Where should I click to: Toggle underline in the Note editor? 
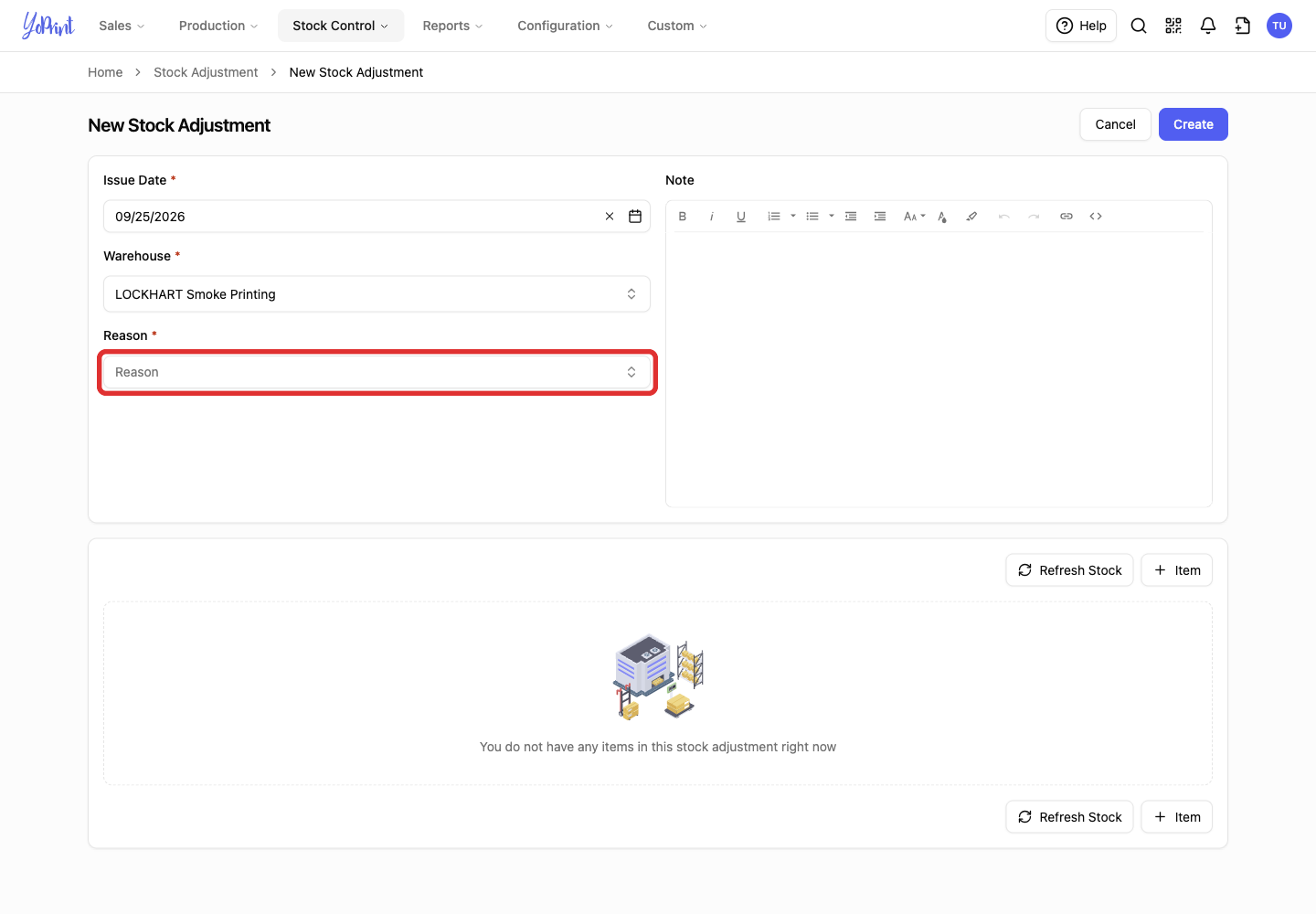[x=741, y=217]
